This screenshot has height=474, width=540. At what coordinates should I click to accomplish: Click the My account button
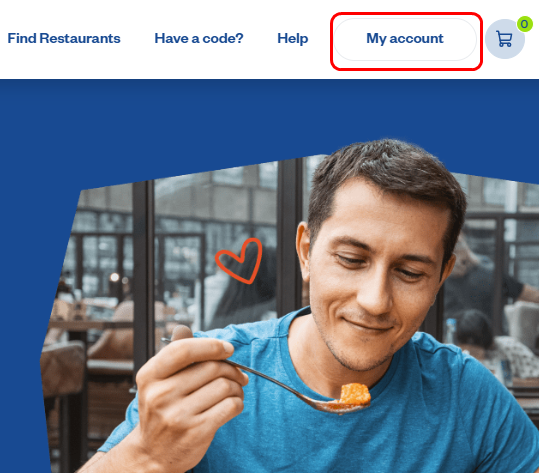pos(405,39)
